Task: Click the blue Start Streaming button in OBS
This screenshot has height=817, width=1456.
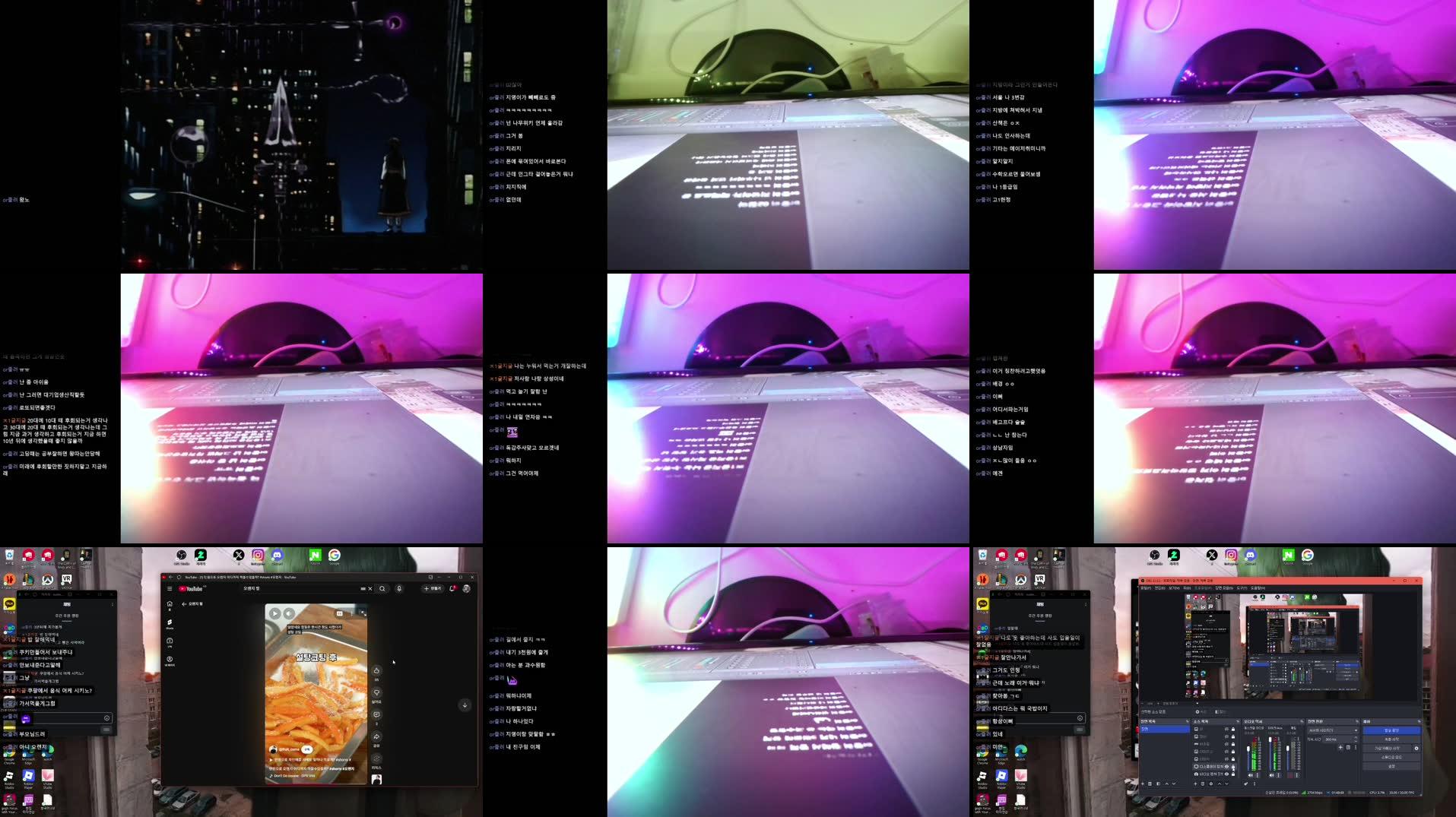Action: [x=1391, y=730]
